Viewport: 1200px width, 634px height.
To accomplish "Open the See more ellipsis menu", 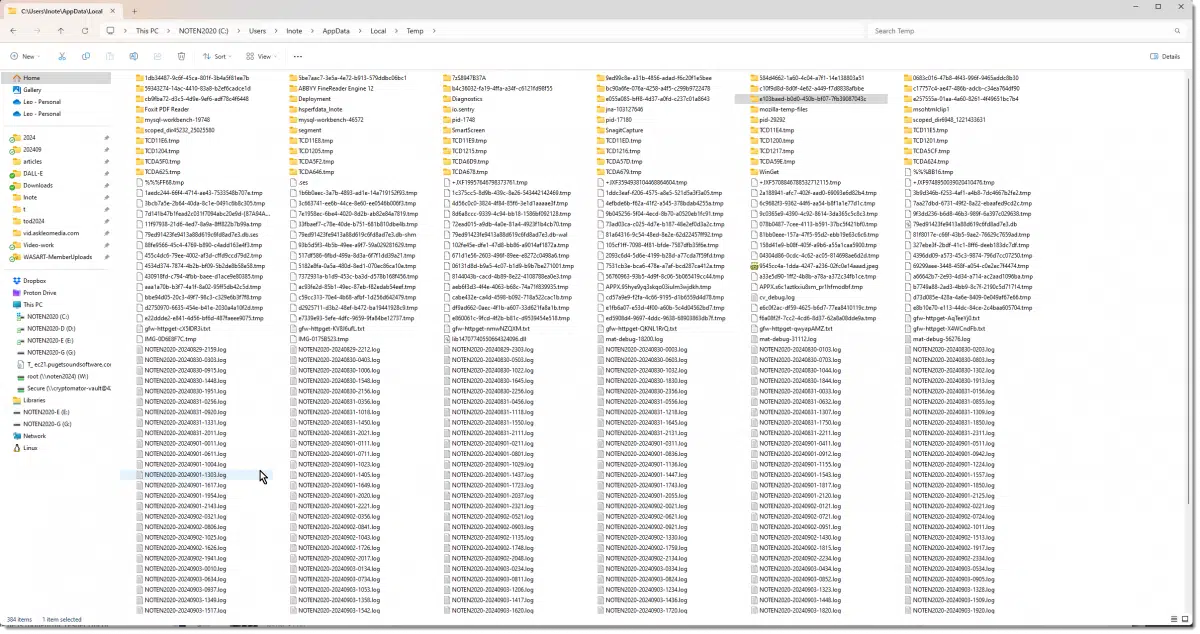I will click(x=297, y=57).
